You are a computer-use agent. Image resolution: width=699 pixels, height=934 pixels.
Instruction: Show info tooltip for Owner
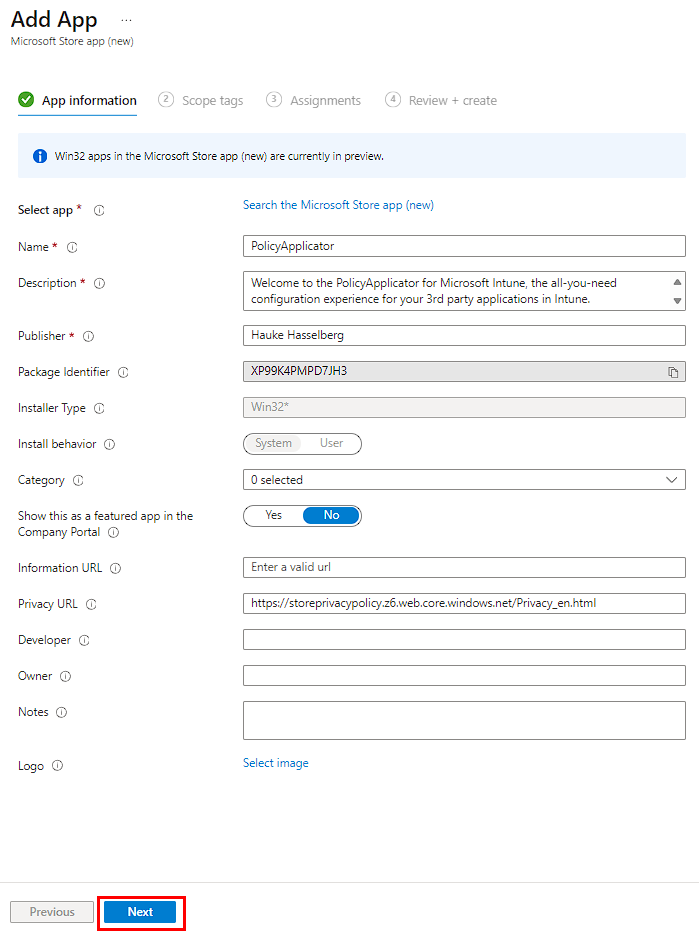[66, 676]
